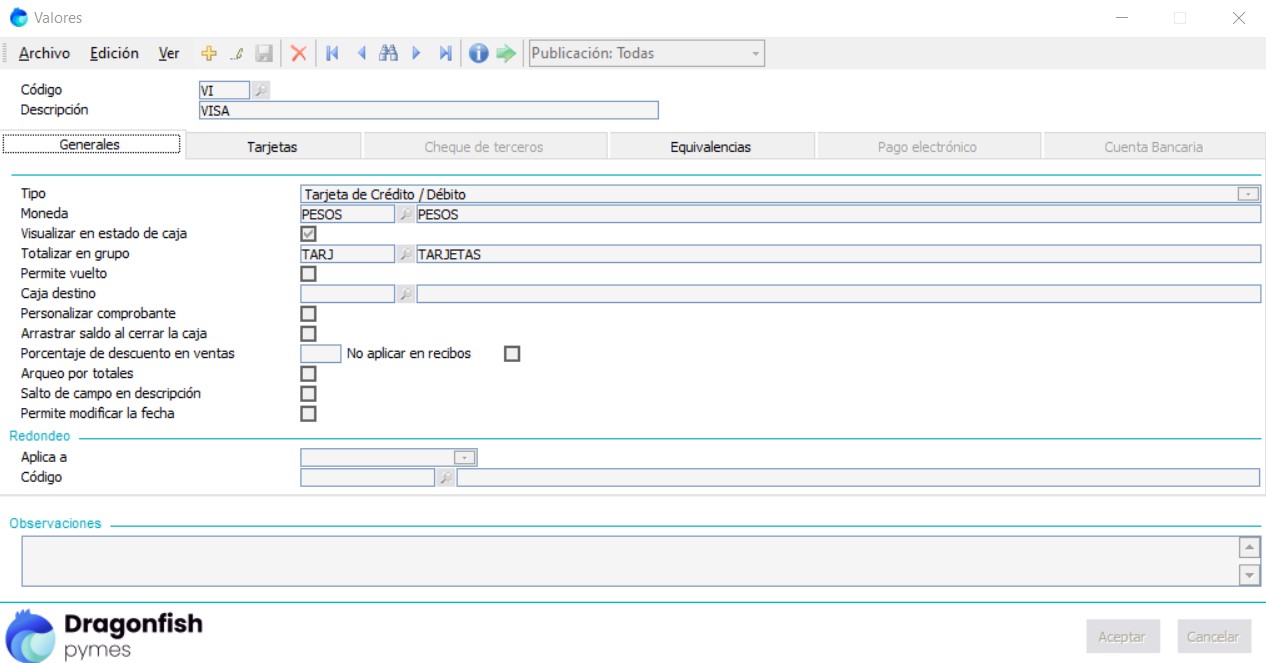Check Arrastrar saldo al cerrar la caja
The image size is (1266, 663).
point(309,334)
